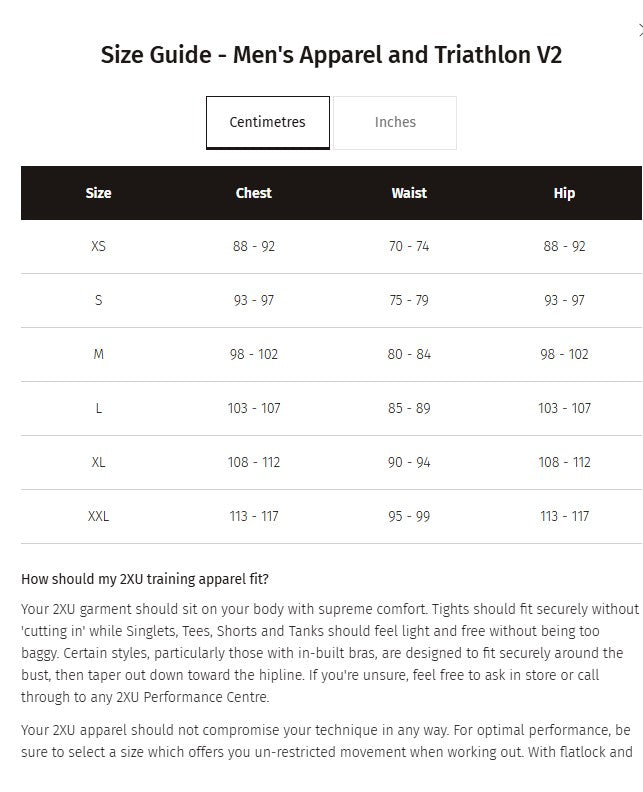This screenshot has width=643, height=792.
Task: Switch to the Centimetres tab
Action: [x=267, y=122]
